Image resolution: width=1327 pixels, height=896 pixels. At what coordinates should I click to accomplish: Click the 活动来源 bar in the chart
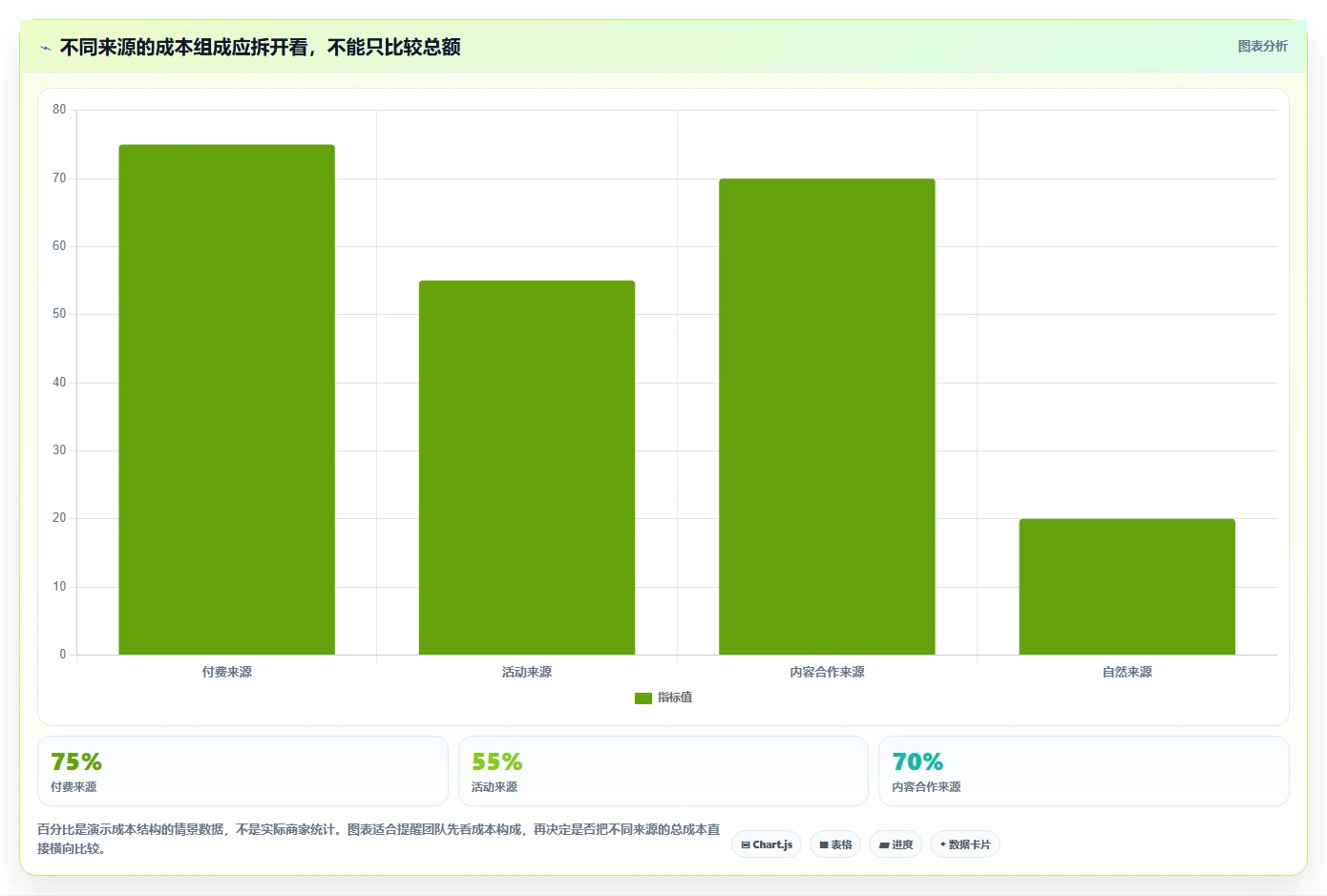click(x=527, y=468)
